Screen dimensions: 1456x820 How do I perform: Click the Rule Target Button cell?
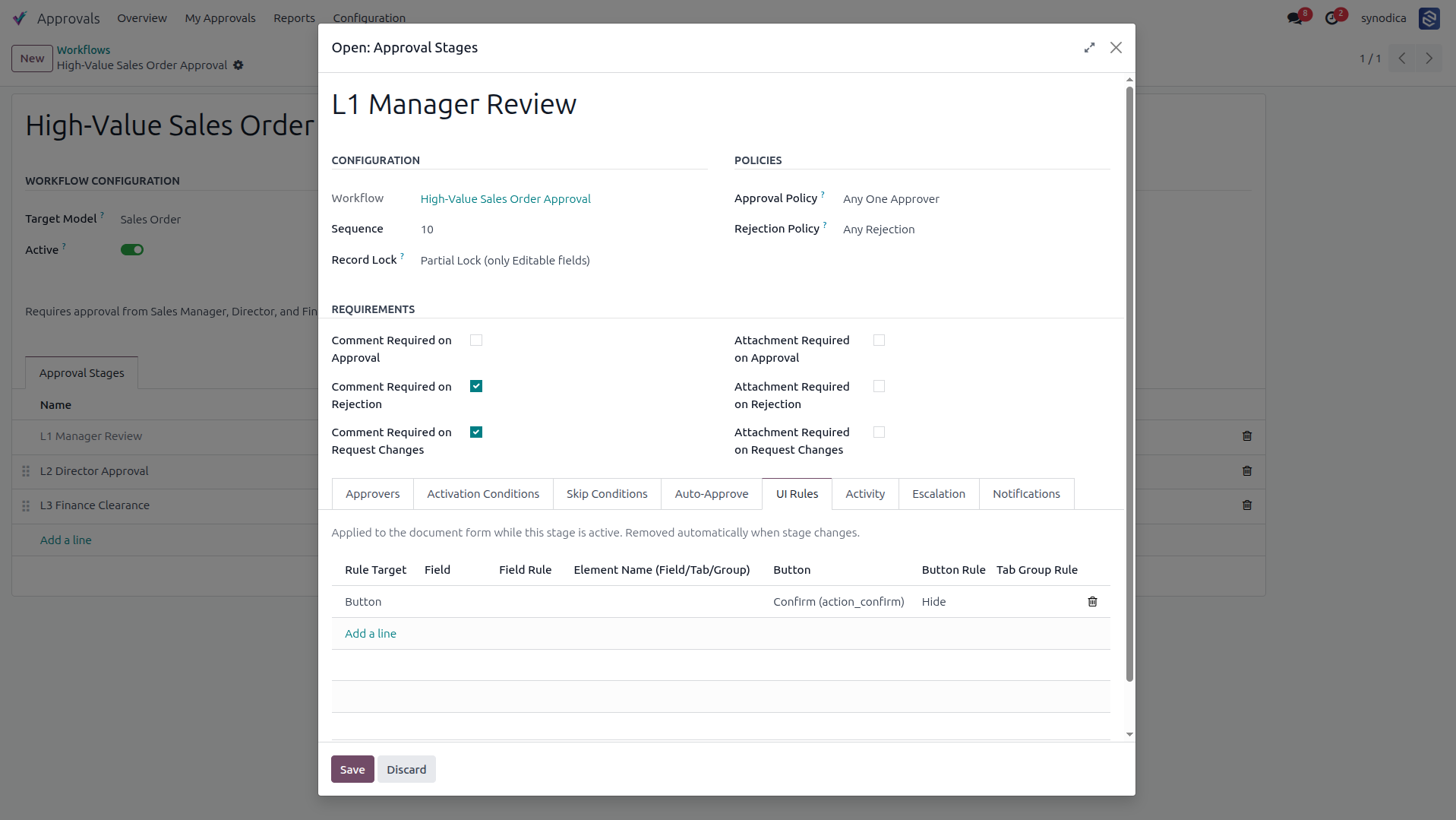363,602
